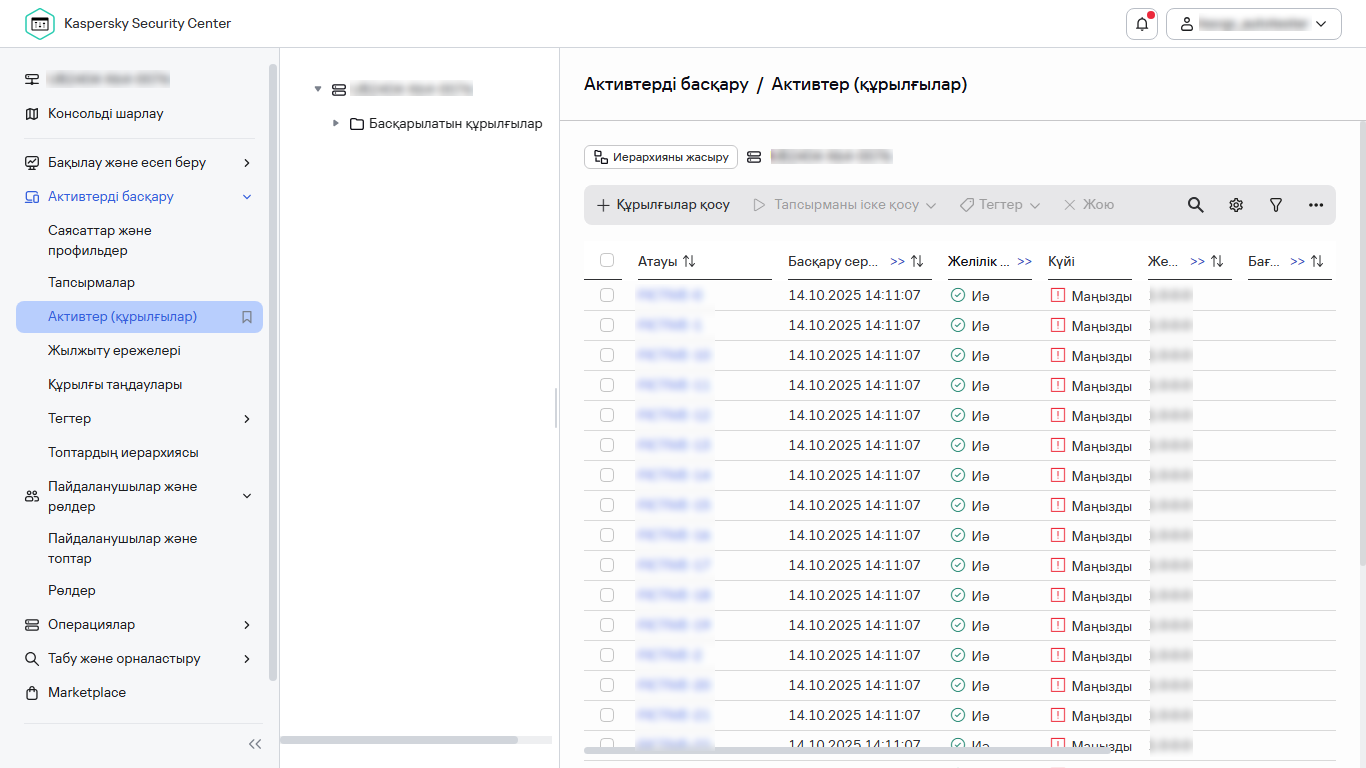Check the second device row checkbox
The height and width of the screenshot is (768, 1366).
point(607,325)
